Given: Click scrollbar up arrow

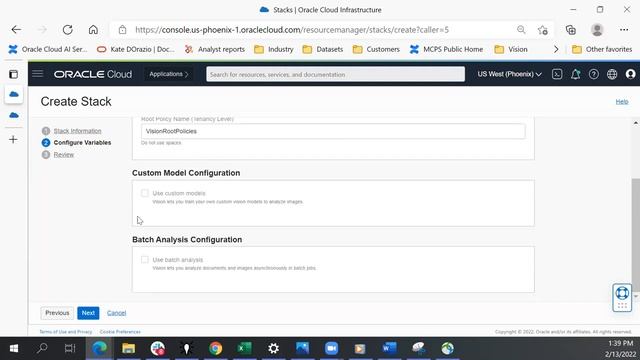Looking at the screenshot, I should click(636, 123).
